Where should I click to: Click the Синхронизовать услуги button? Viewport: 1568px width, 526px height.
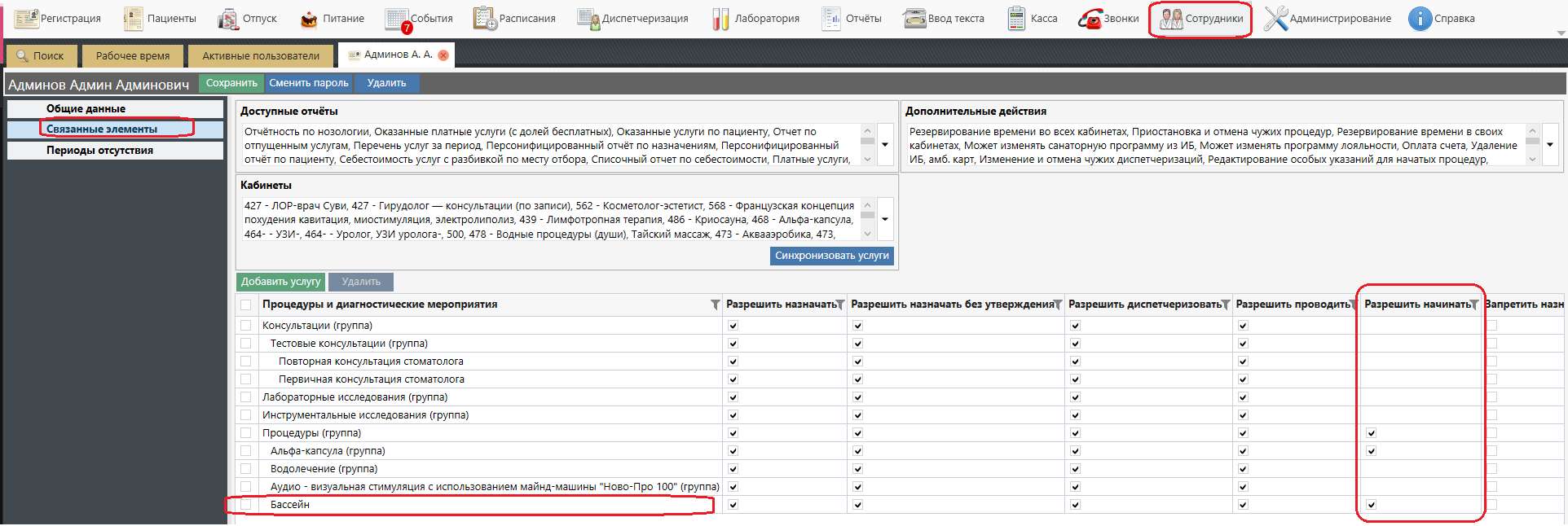point(831,256)
